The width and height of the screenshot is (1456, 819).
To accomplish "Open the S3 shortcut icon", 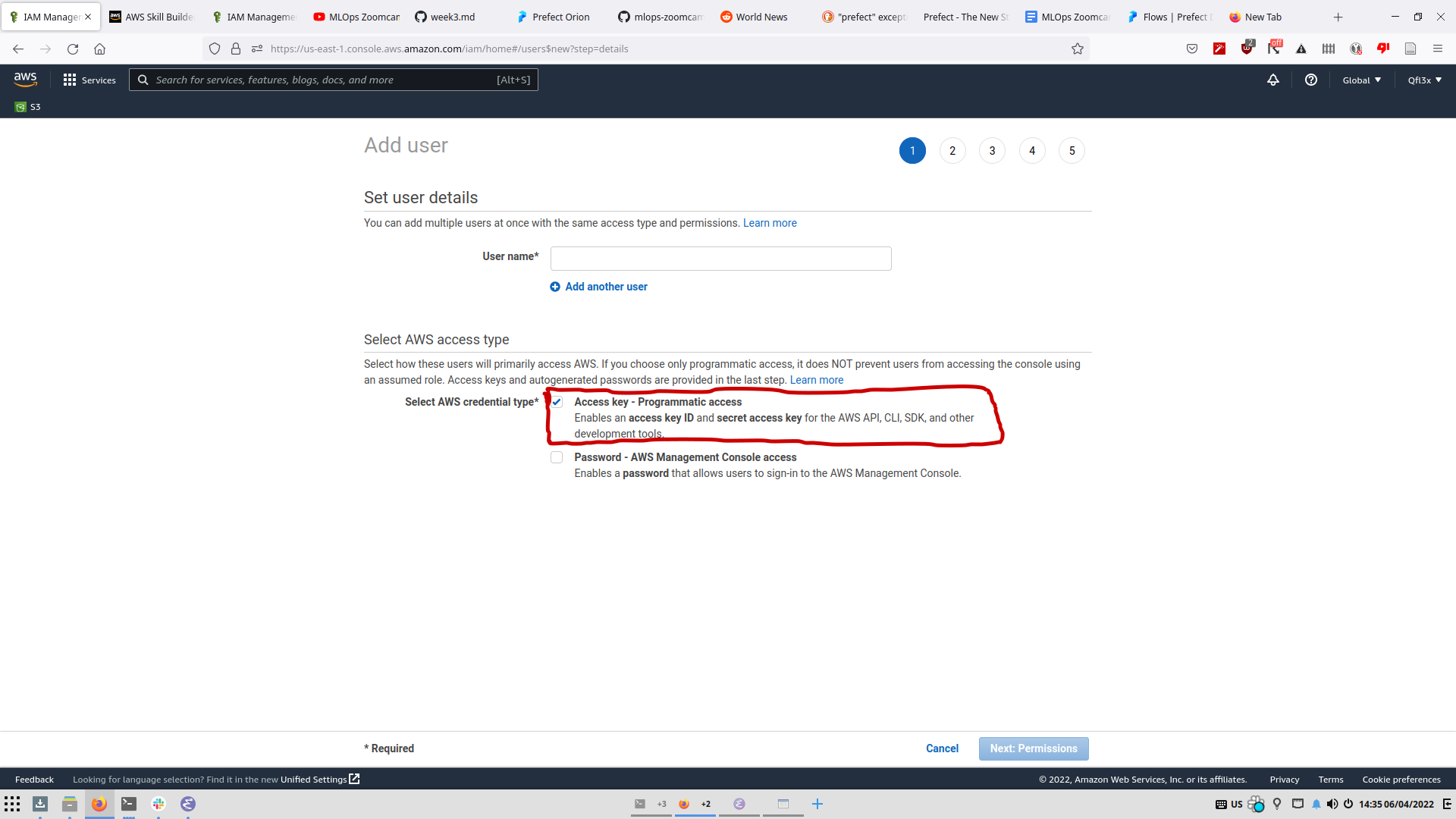I will click(21, 107).
